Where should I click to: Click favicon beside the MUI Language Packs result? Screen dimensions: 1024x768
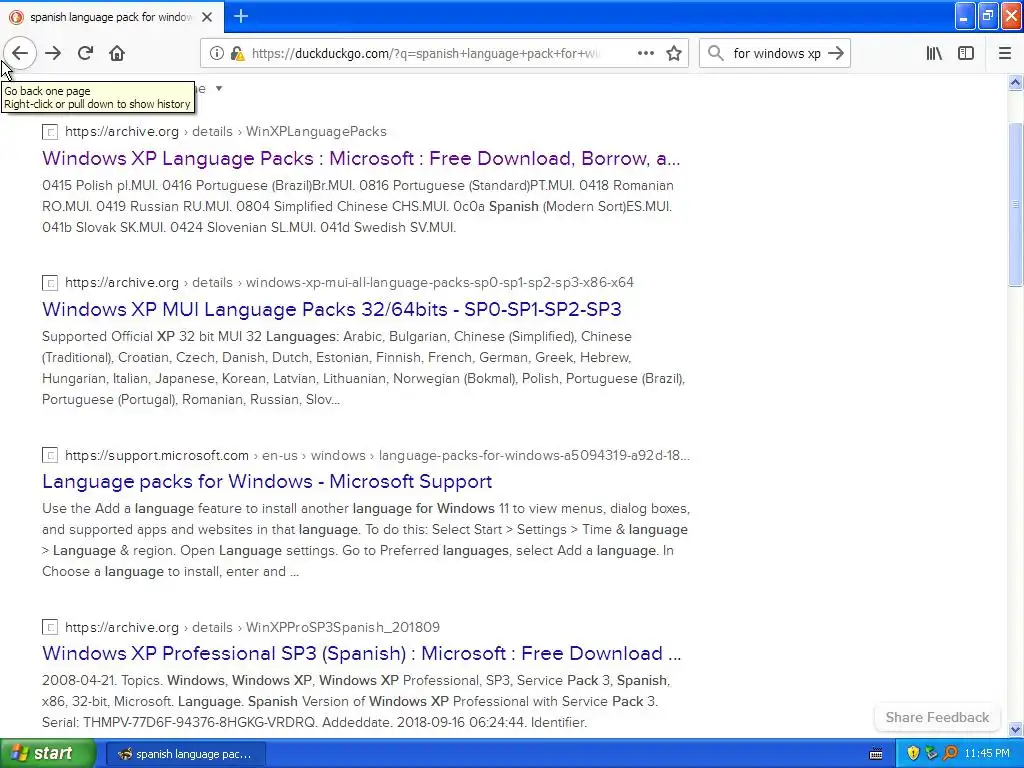50,283
